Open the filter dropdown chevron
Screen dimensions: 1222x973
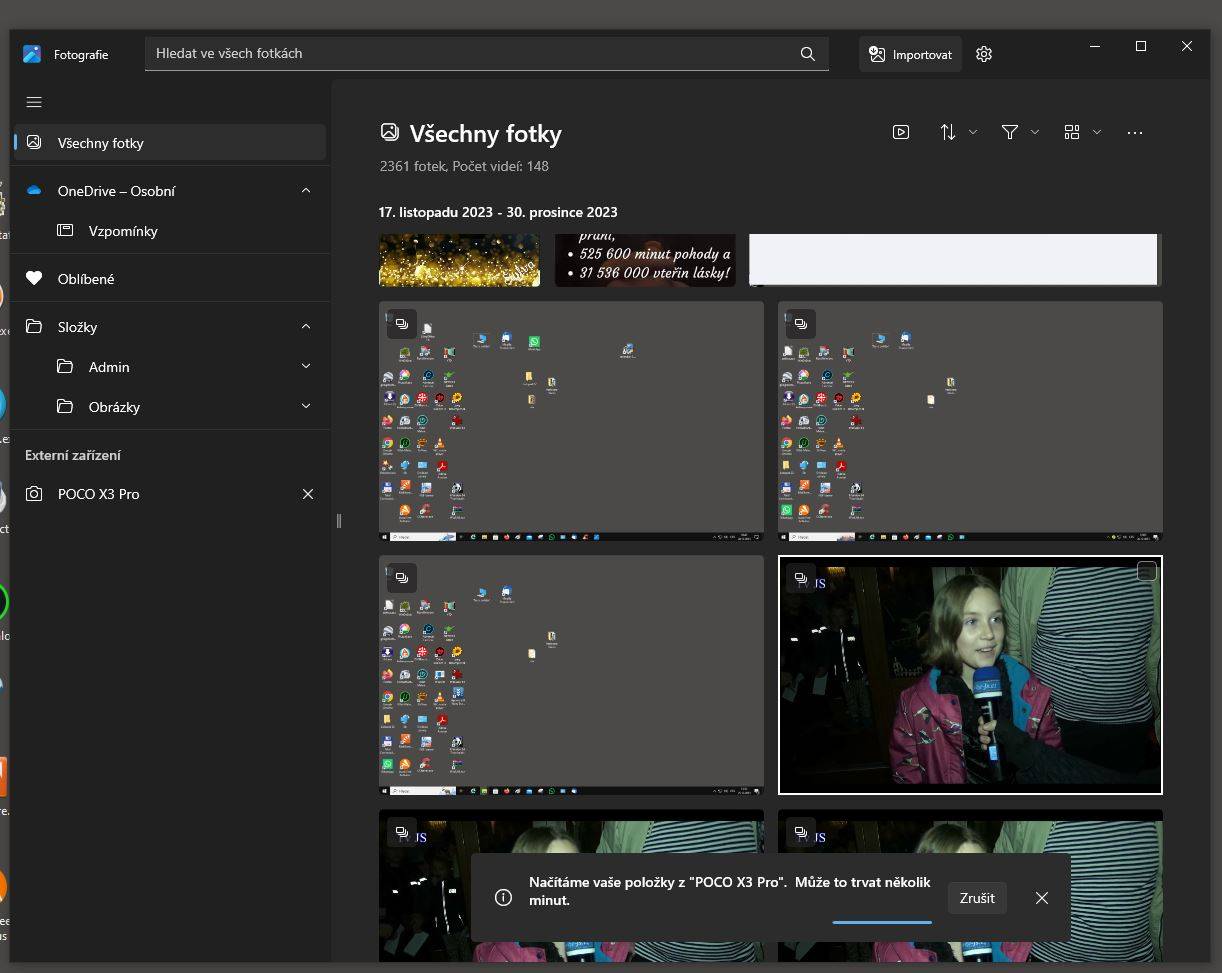pos(1035,132)
